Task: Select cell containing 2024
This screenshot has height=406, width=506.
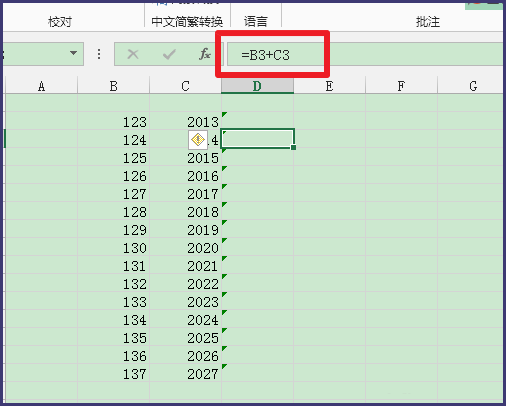Action: pyautogui.click(x=185, y=319)
